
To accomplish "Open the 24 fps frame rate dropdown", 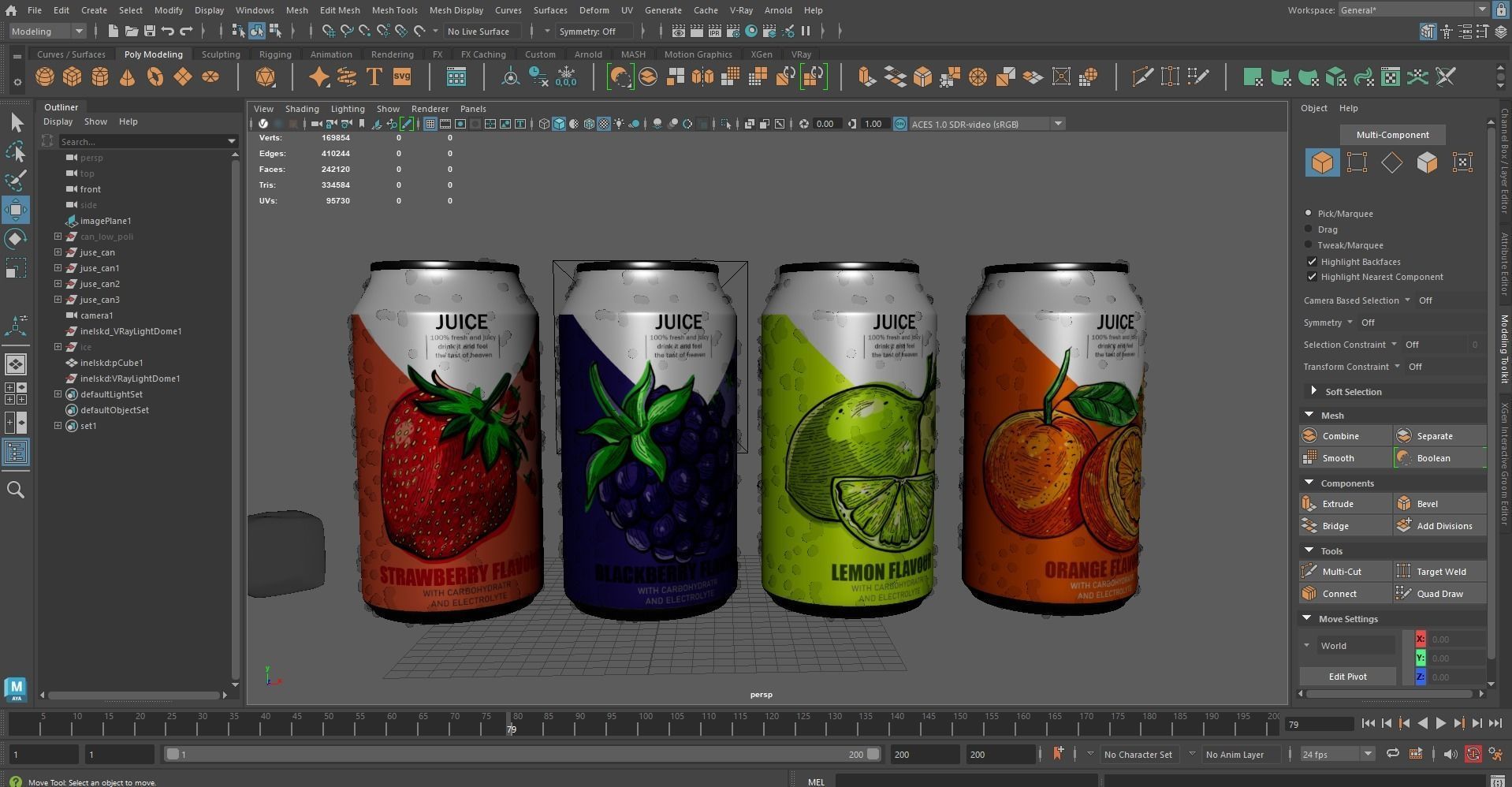I will (1338, 754).
